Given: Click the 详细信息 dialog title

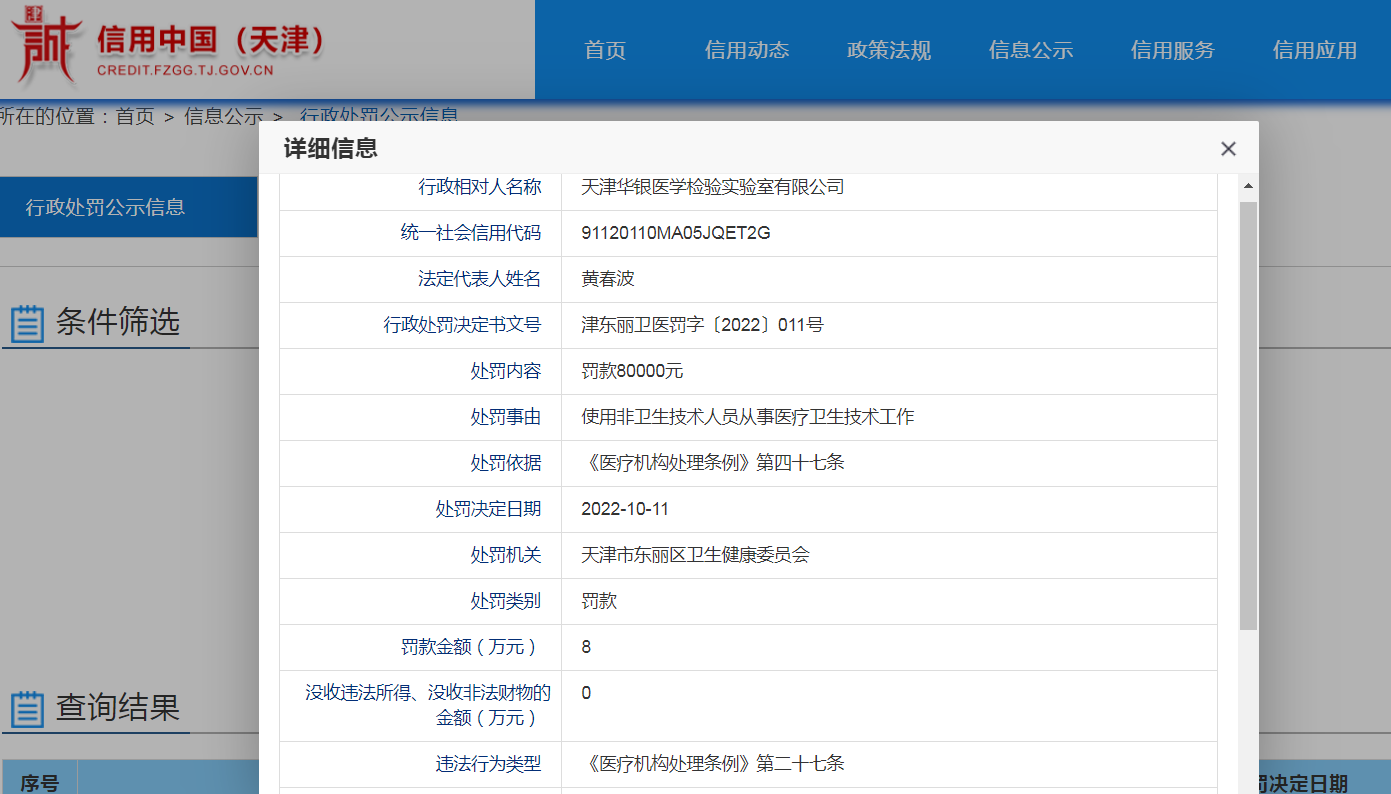Looking at the screenshot, I should pos(331,149).
